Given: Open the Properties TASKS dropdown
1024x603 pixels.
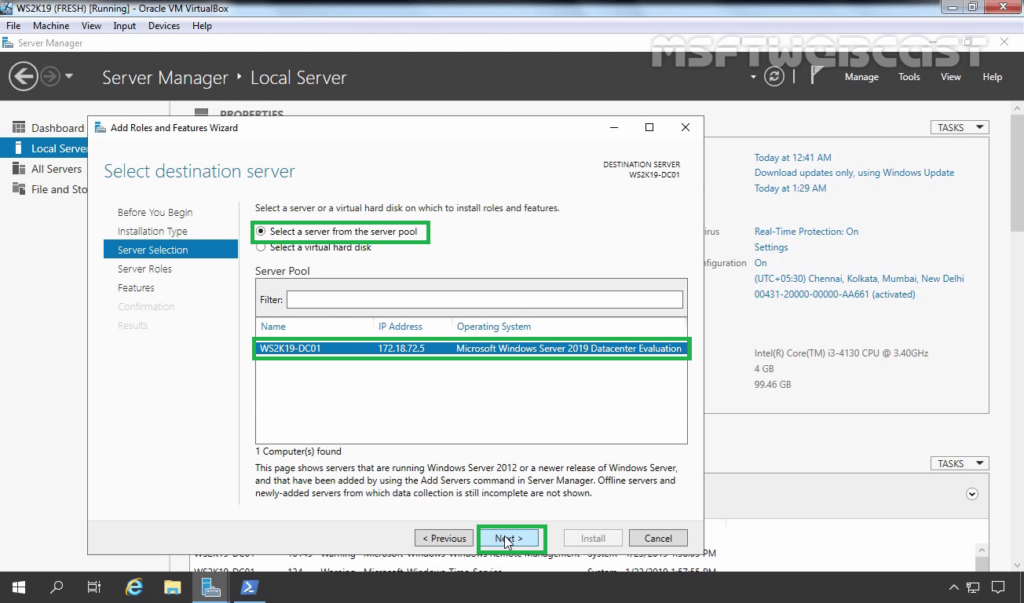Looking at the screenshot, I should (959, 127).
